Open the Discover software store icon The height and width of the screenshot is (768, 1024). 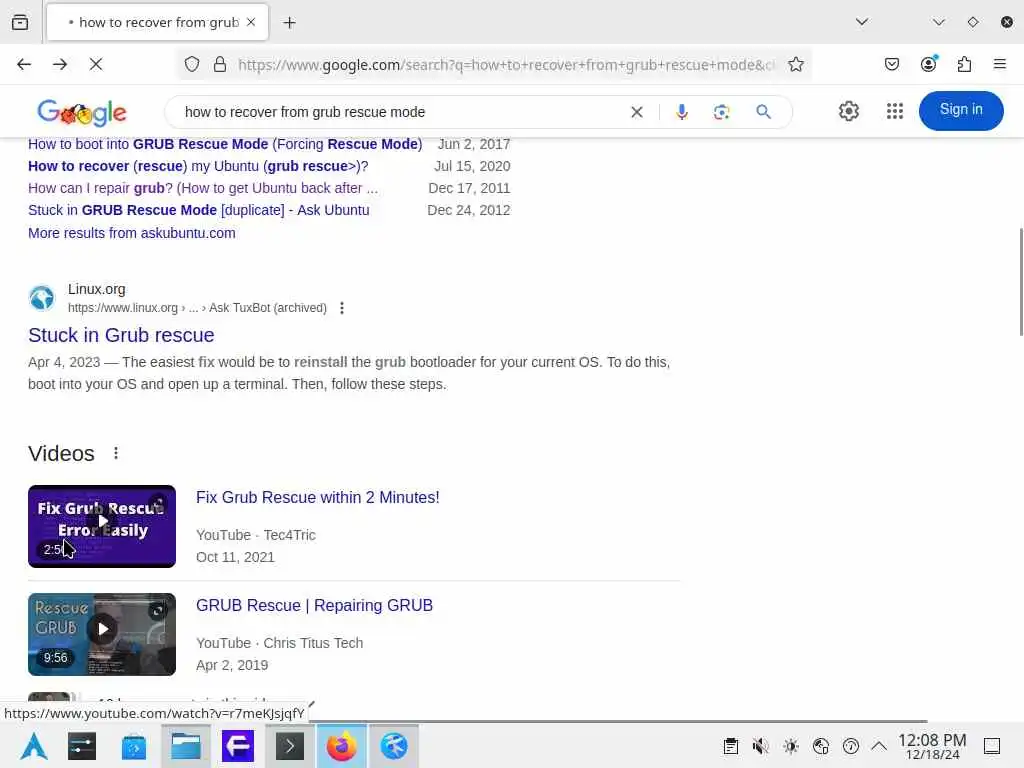coord(134,746)
